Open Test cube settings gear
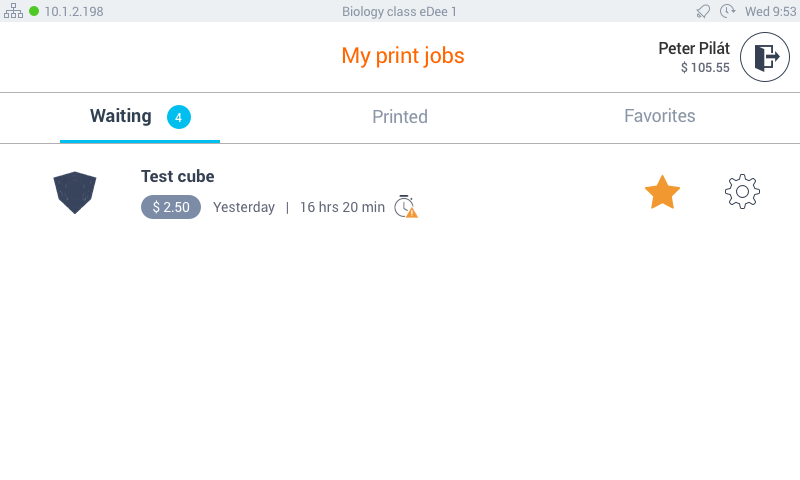The height and width of the screenshot is (480, 800). tap(742, 192)
